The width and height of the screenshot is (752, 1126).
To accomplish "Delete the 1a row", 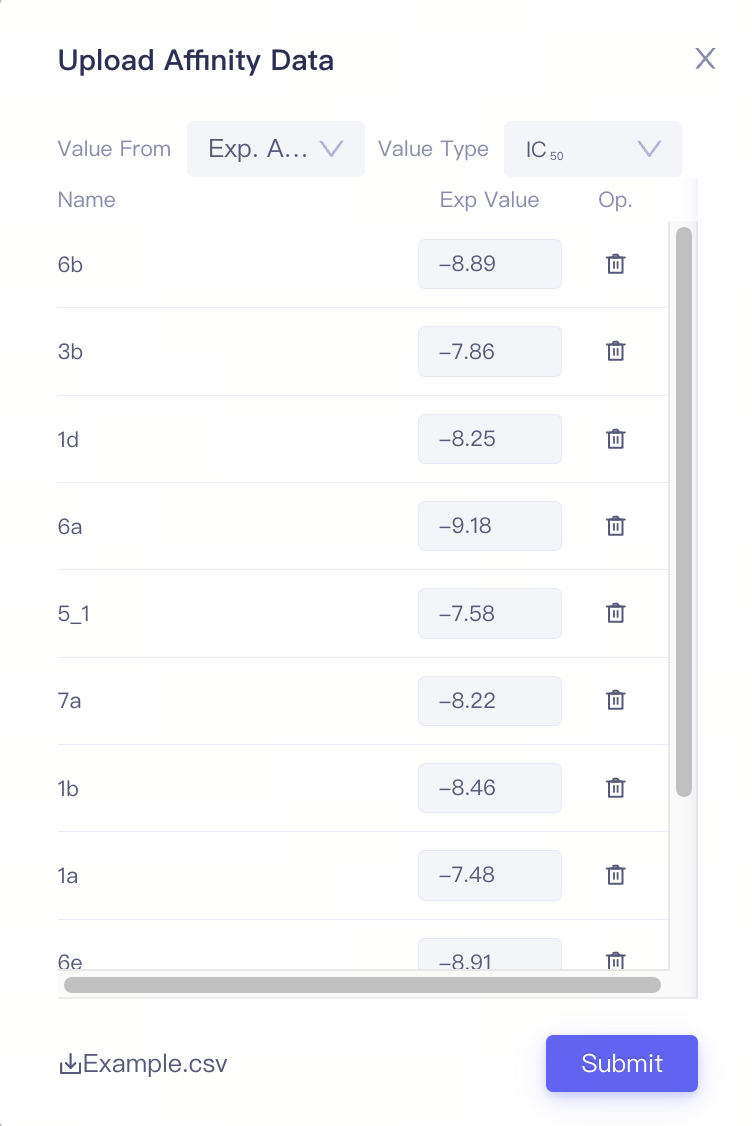I will pyautogui.click(x=616, y=875).
